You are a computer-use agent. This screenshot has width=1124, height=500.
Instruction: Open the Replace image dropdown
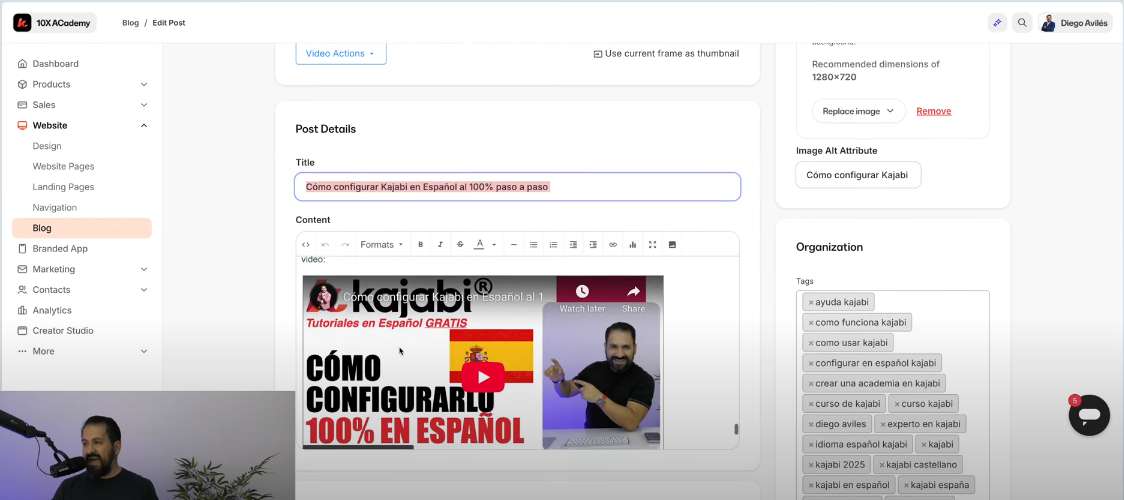(x=858, y=111)
